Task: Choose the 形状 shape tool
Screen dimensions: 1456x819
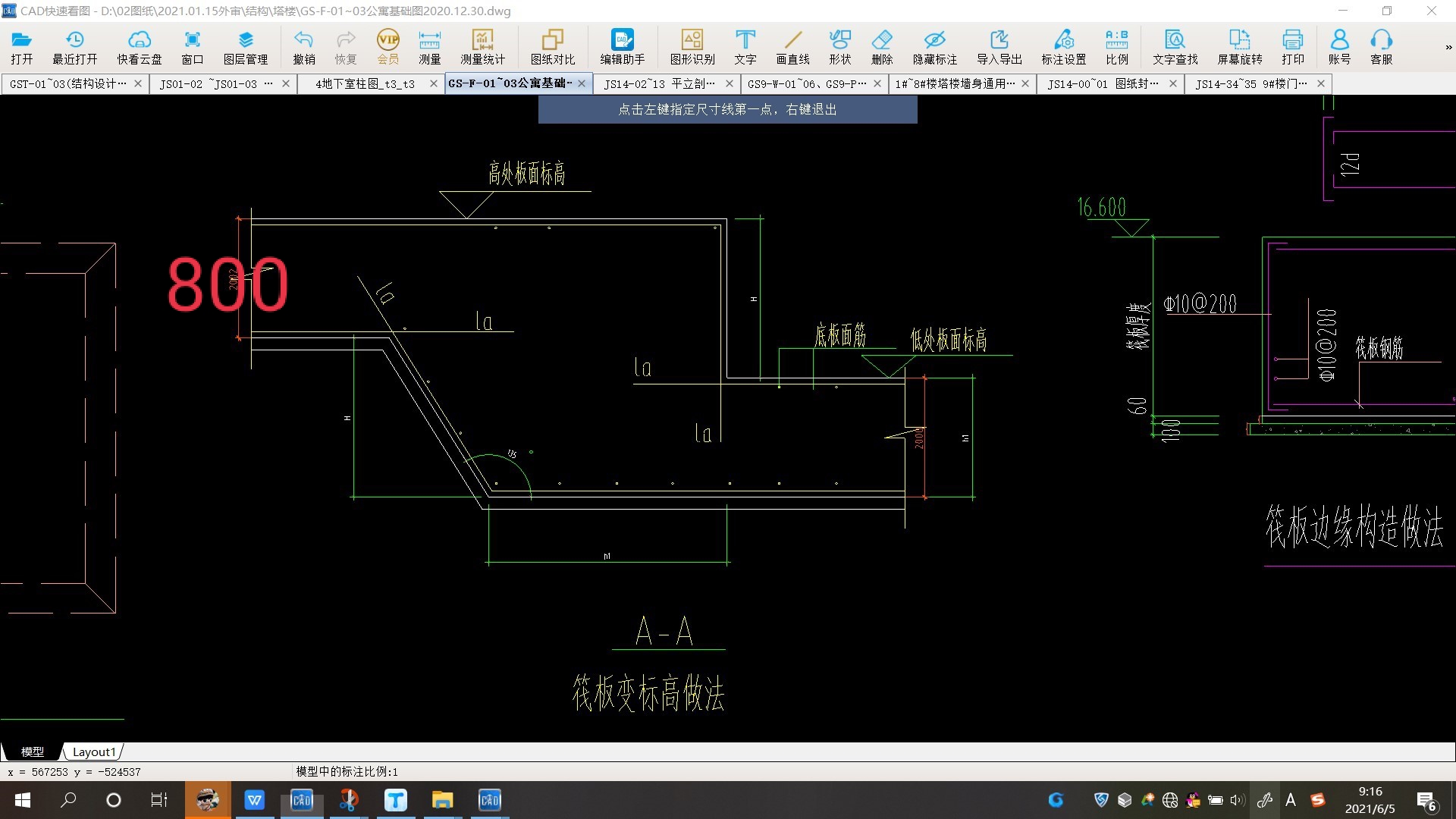Action: click(x=839, y=47)
